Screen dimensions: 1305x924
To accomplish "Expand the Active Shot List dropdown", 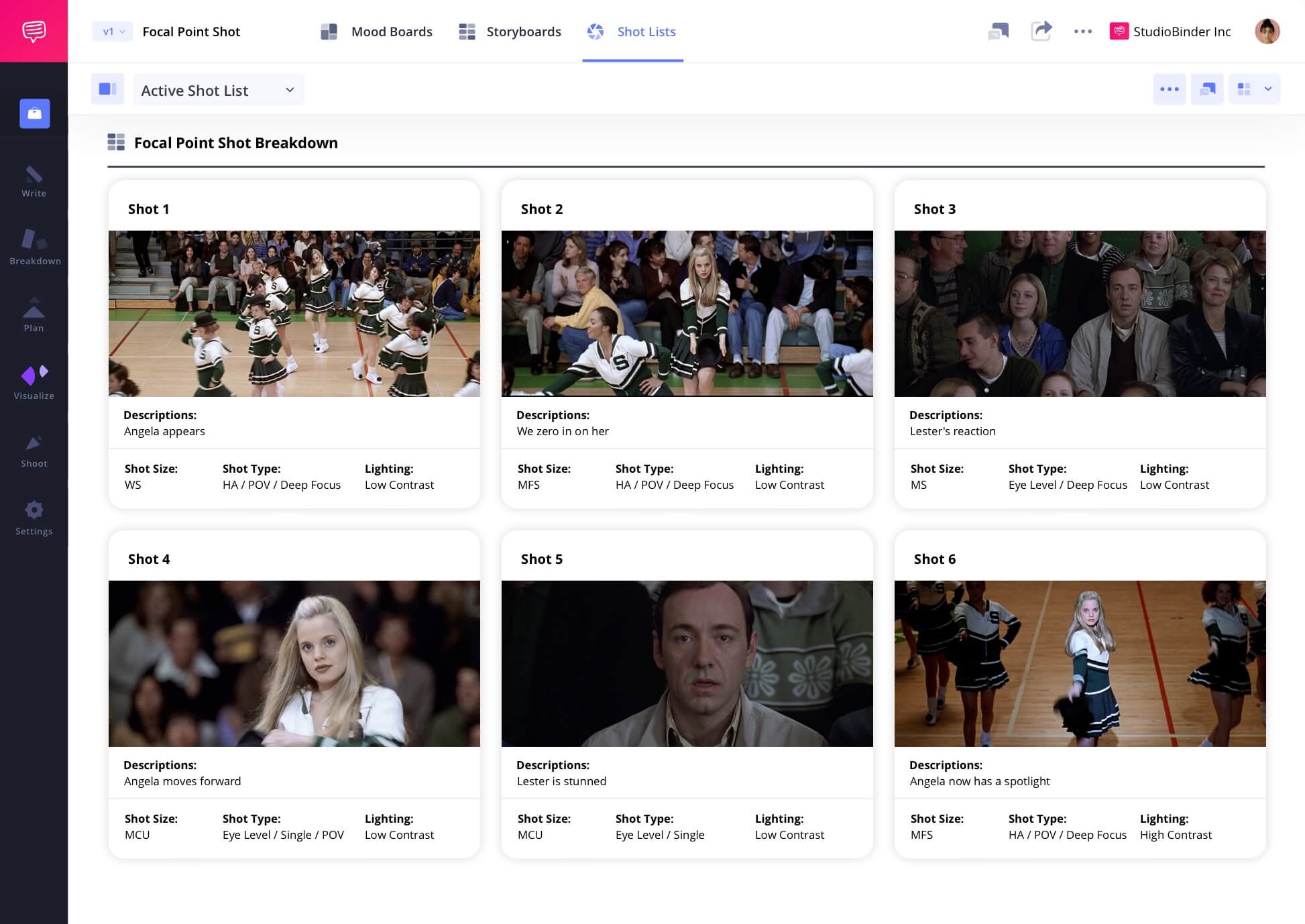I will click(218, 89).
